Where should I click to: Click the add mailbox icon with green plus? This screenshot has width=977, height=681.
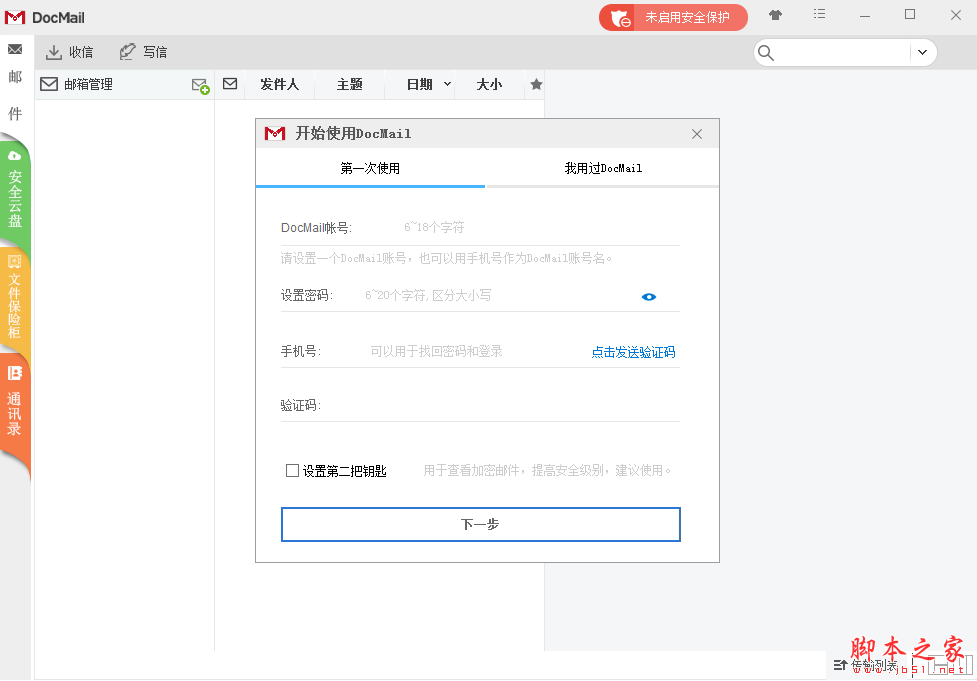coord(200,86)
